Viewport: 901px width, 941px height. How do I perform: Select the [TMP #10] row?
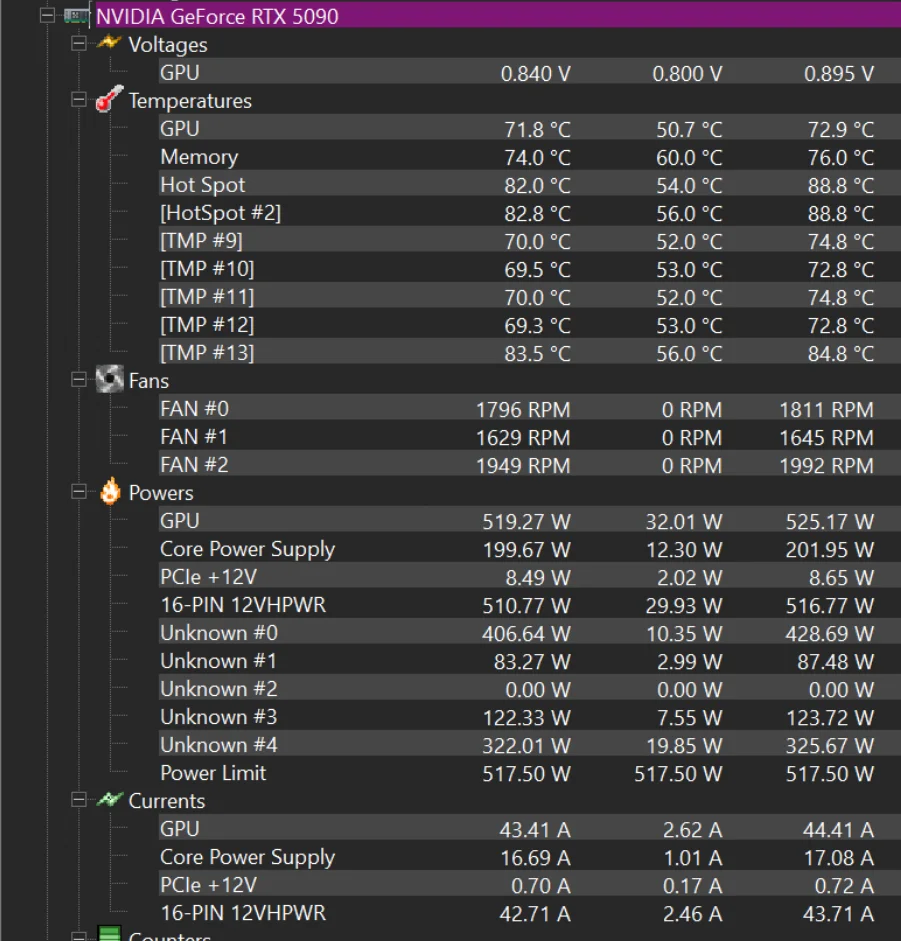click(x=529, y=268)
